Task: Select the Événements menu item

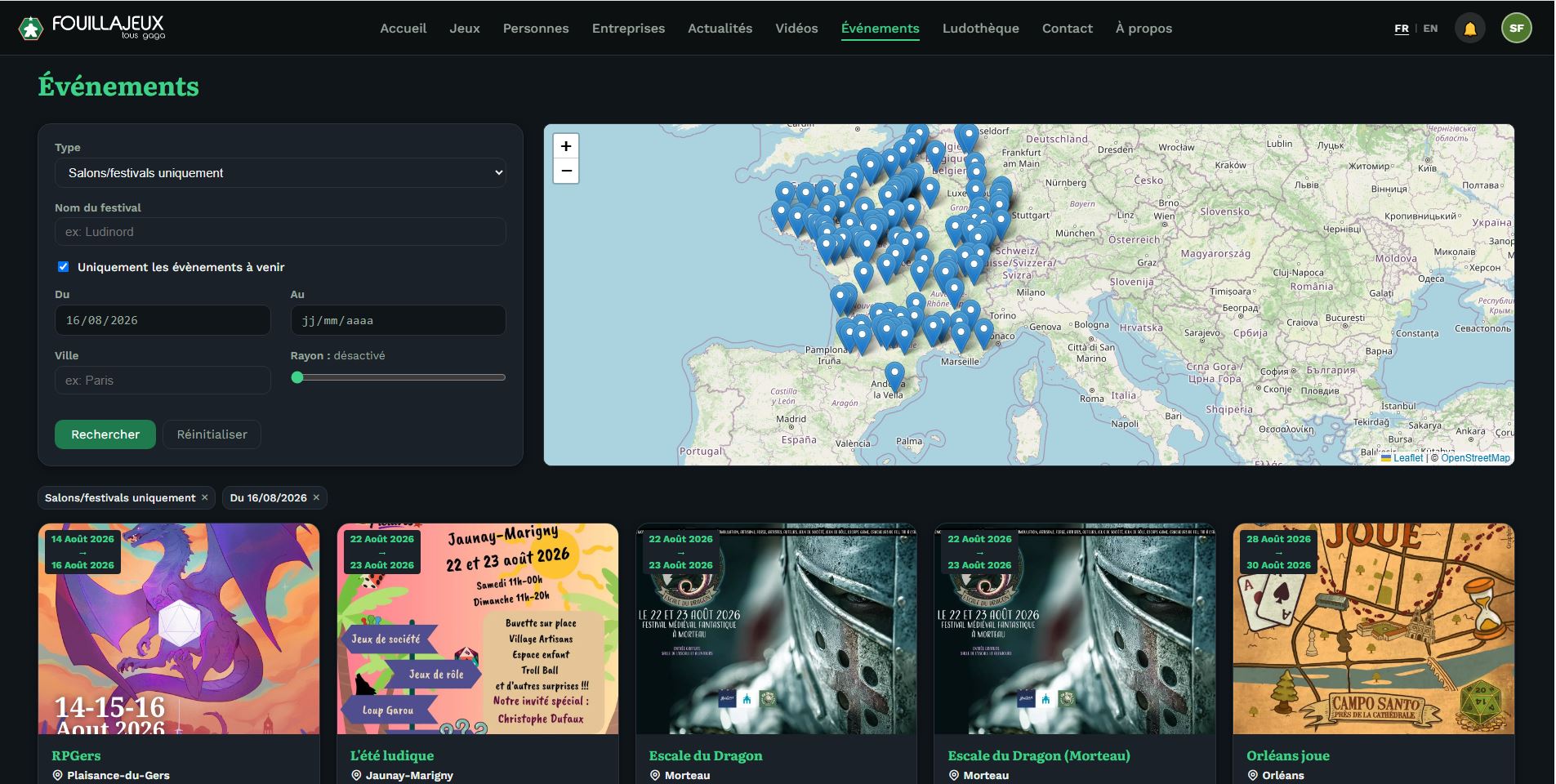Action: point(881,29)
